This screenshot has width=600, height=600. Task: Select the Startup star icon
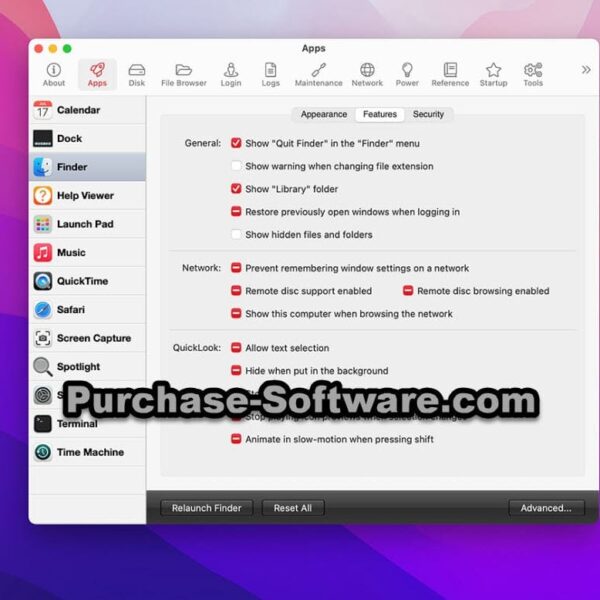tap(493, 71)
